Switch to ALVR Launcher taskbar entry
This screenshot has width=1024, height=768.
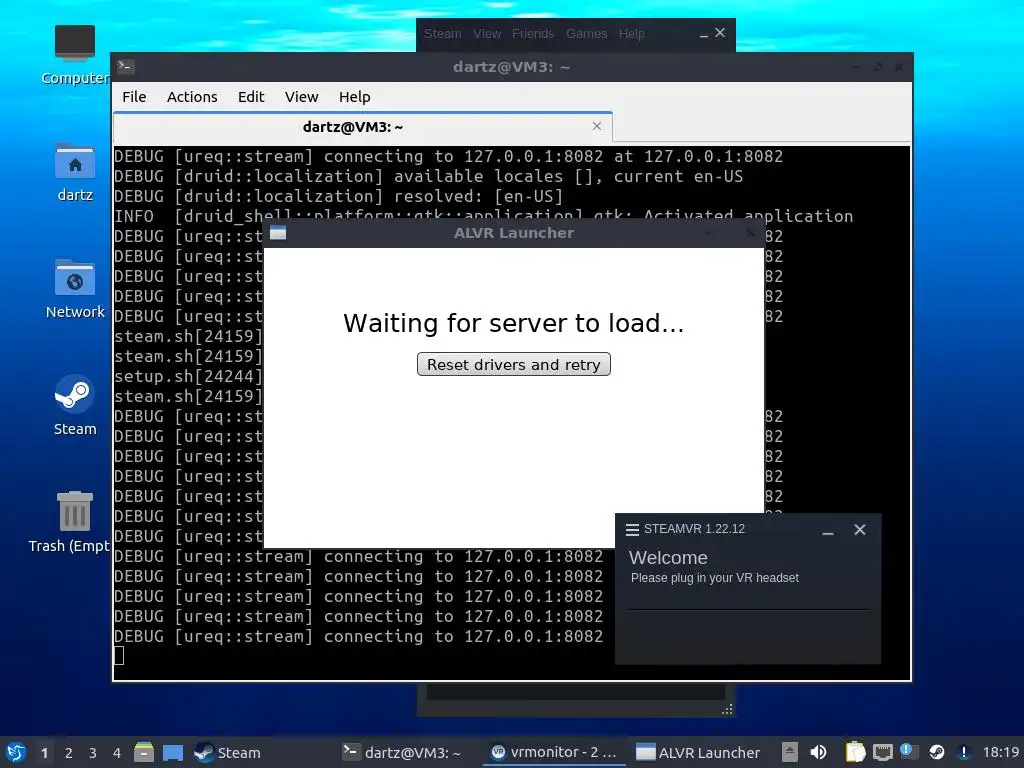click(x=698, y=752)
